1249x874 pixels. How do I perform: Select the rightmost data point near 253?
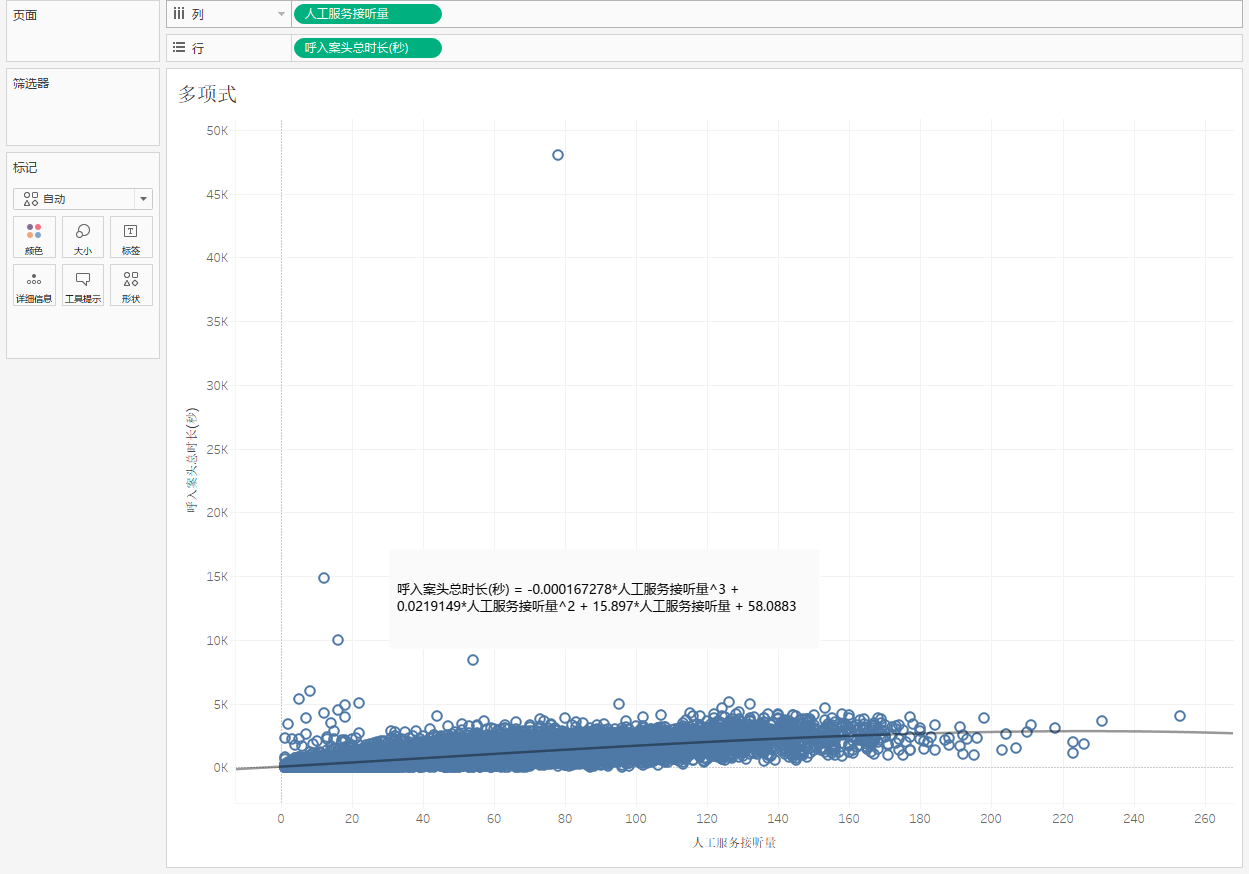tap(1180, 716)
